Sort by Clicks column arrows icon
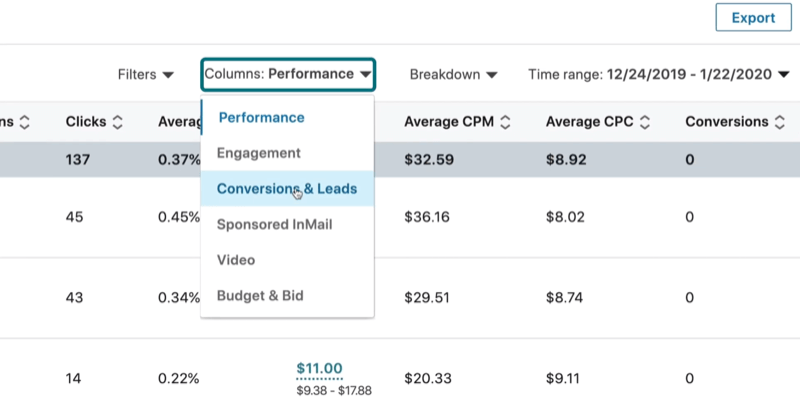Image resolution: width=800 pixels, height=405 pixels. point(118,122)
